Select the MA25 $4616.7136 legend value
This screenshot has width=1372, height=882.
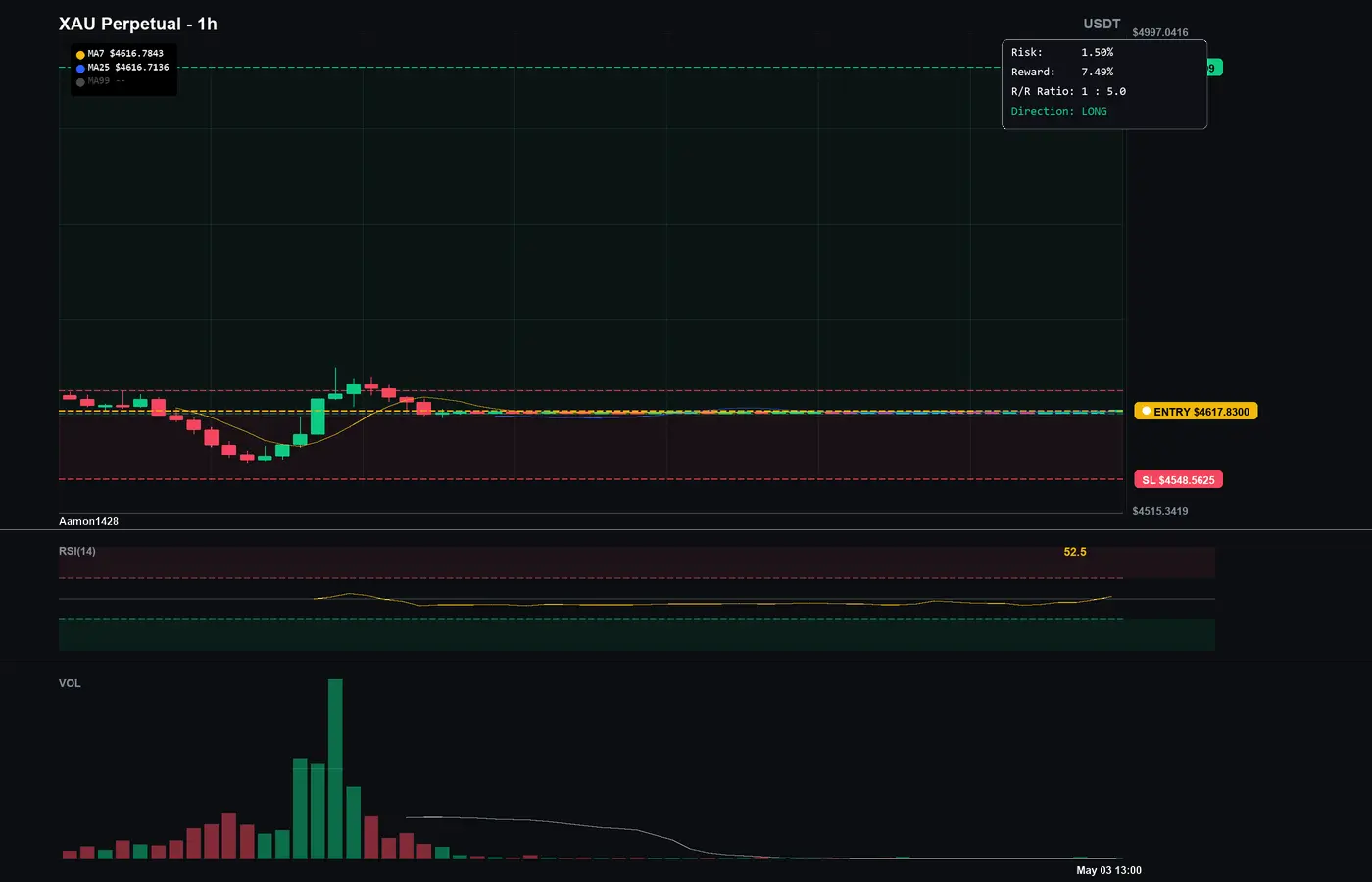point(128,68)
